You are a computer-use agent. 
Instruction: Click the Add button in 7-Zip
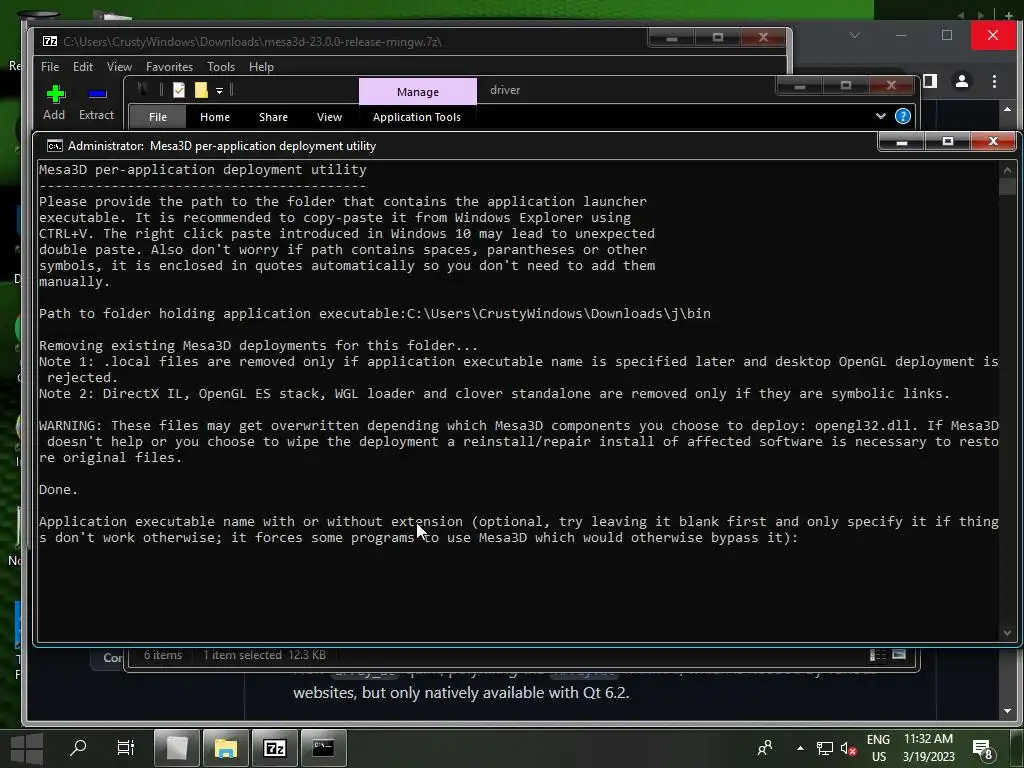coord(54,103)
